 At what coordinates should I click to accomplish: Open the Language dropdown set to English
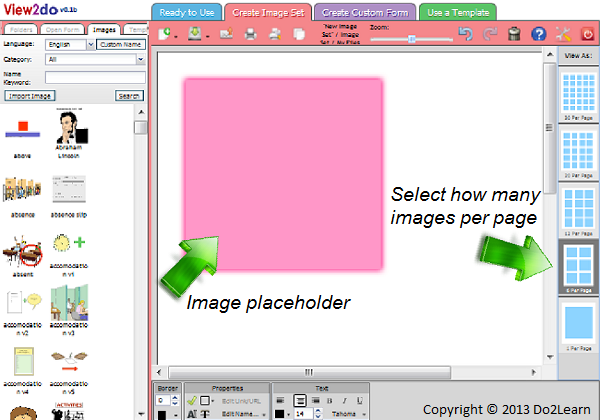70,45
